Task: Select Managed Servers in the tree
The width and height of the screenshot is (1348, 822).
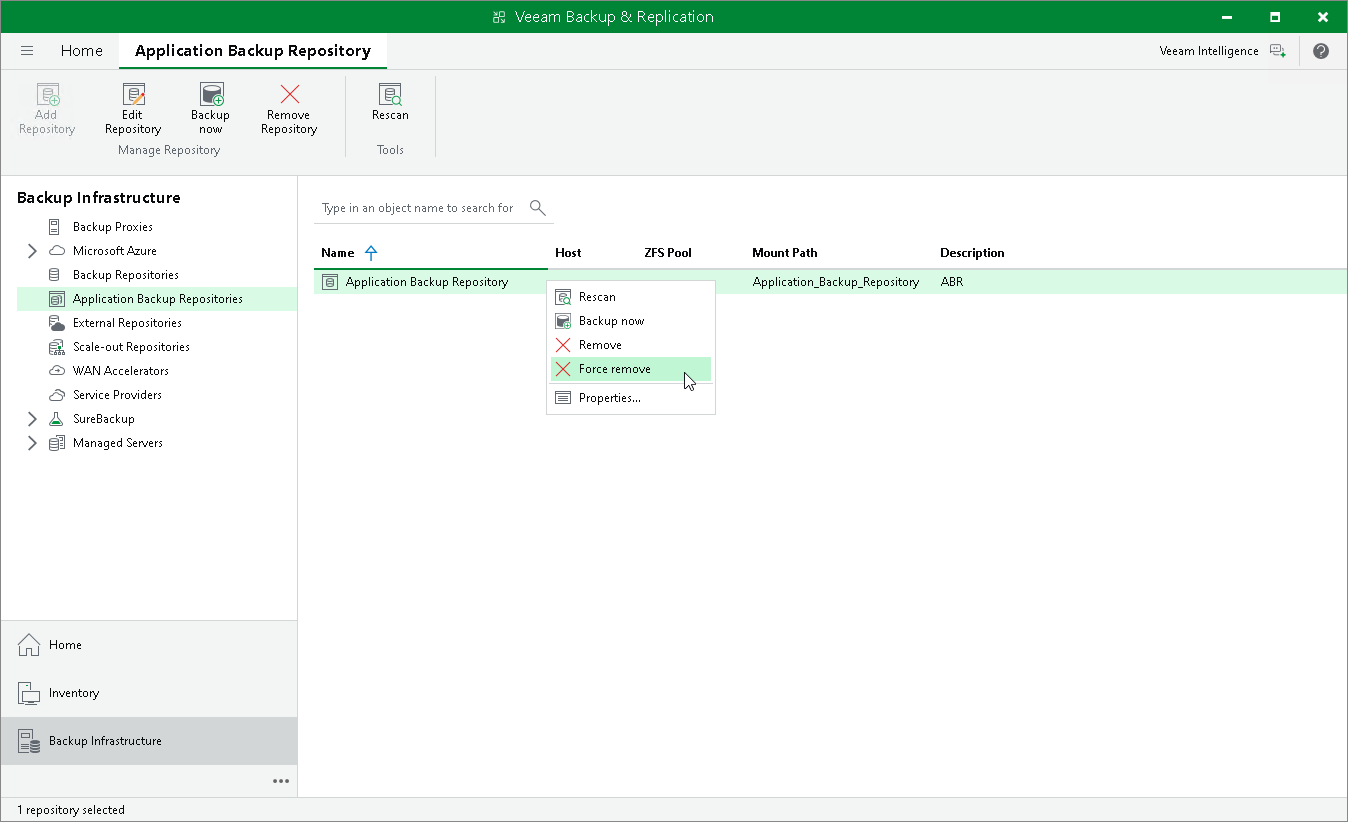Action: click(118, 443)
